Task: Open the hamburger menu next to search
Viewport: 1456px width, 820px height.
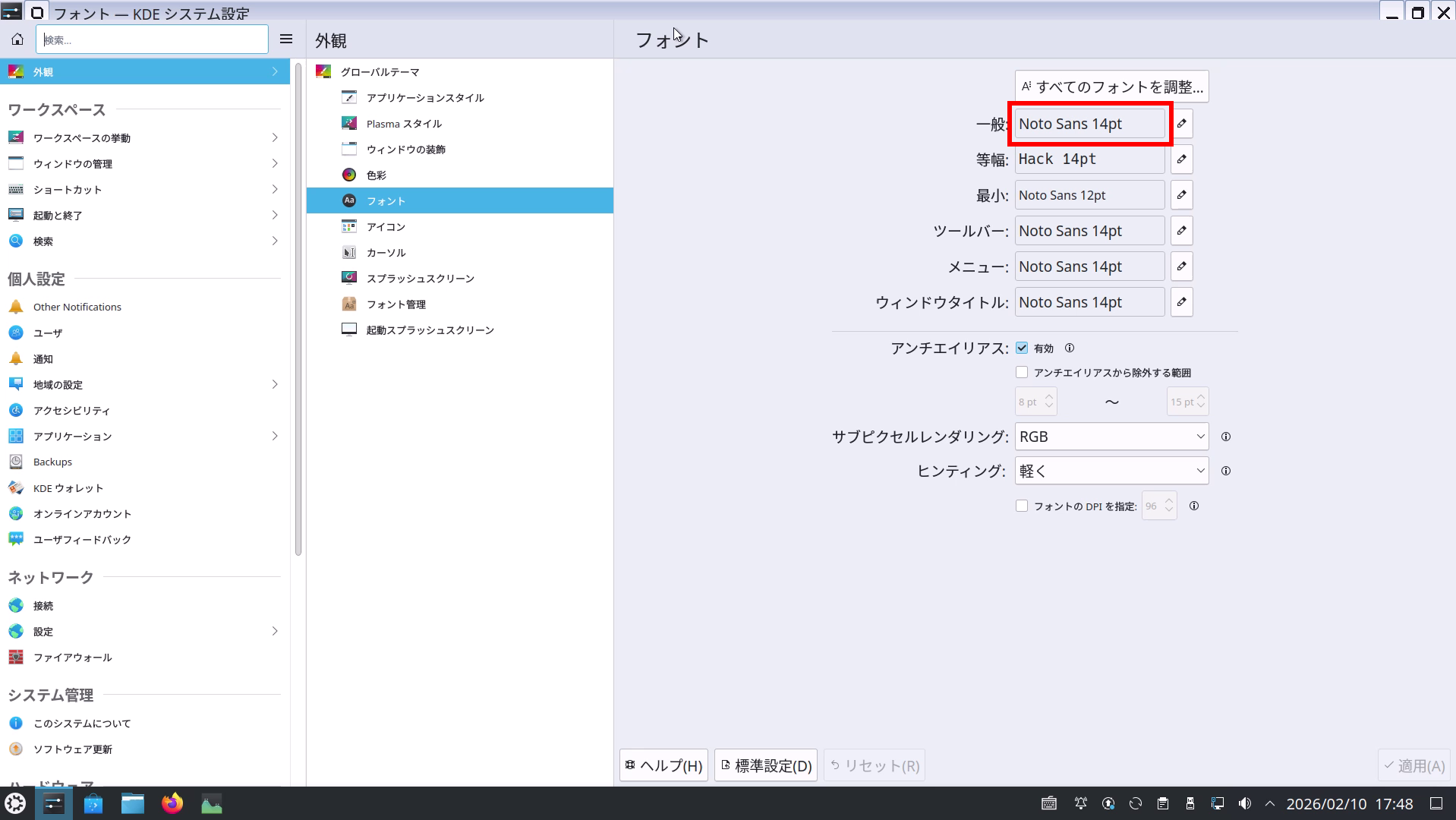Action: 286,39
